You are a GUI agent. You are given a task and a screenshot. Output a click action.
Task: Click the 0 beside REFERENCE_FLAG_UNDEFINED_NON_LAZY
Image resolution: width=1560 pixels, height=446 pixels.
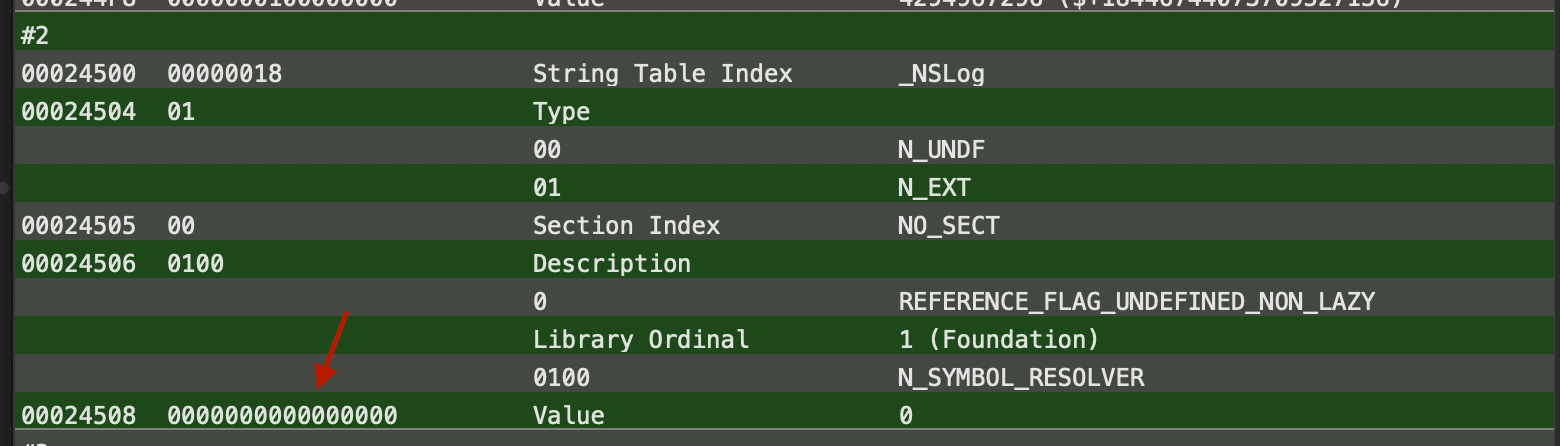(x=540, y=302)
